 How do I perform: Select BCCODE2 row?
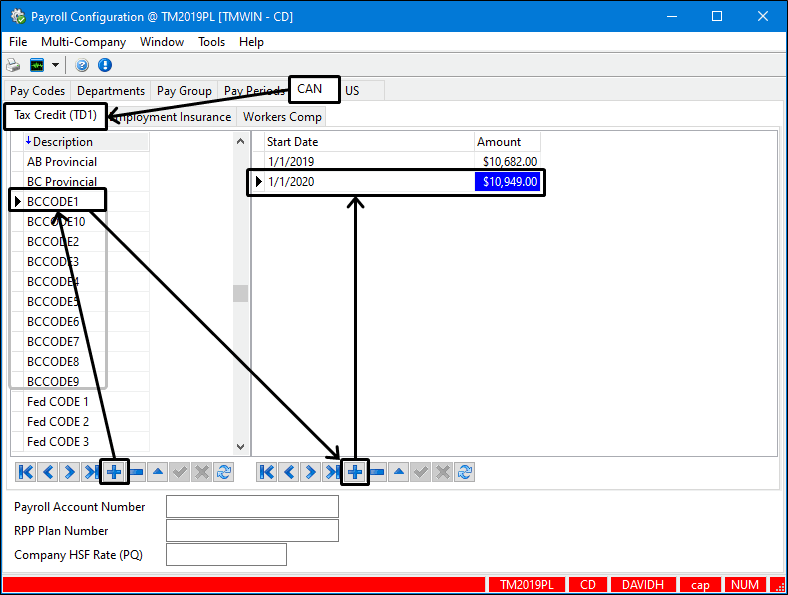tap(86, 242)
